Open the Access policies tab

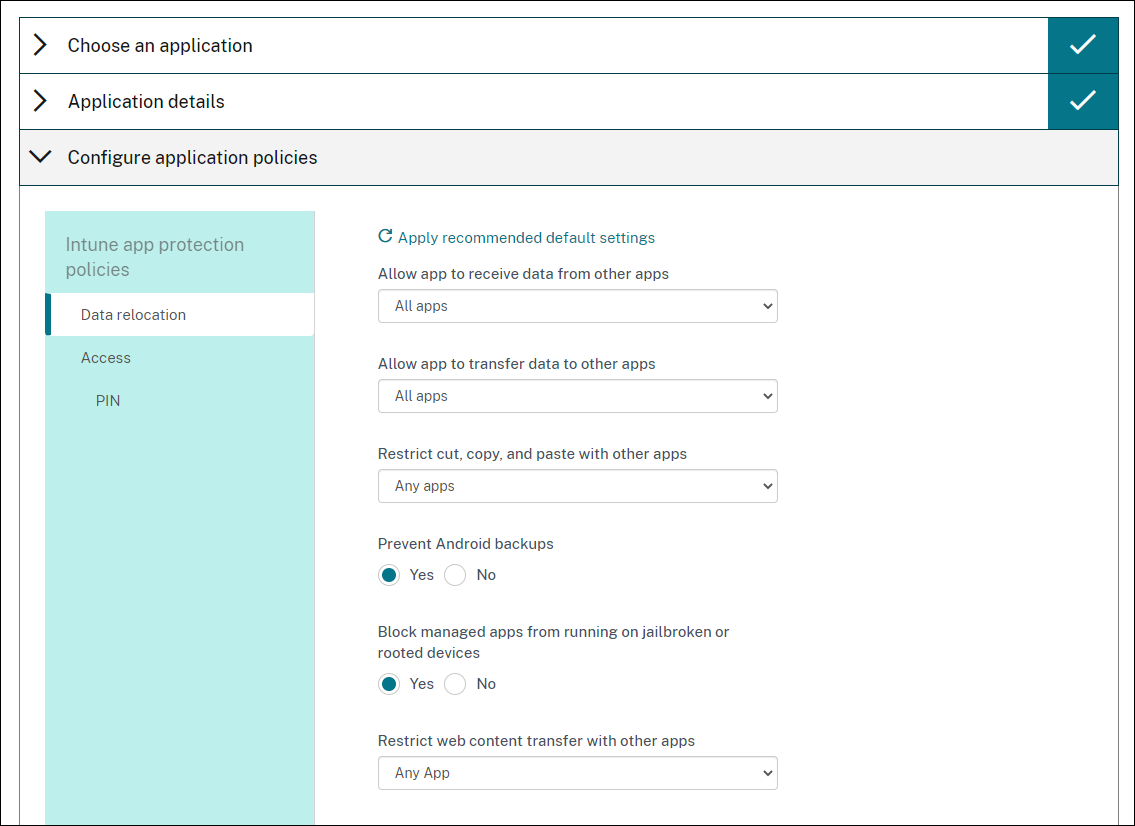point(106,358)
